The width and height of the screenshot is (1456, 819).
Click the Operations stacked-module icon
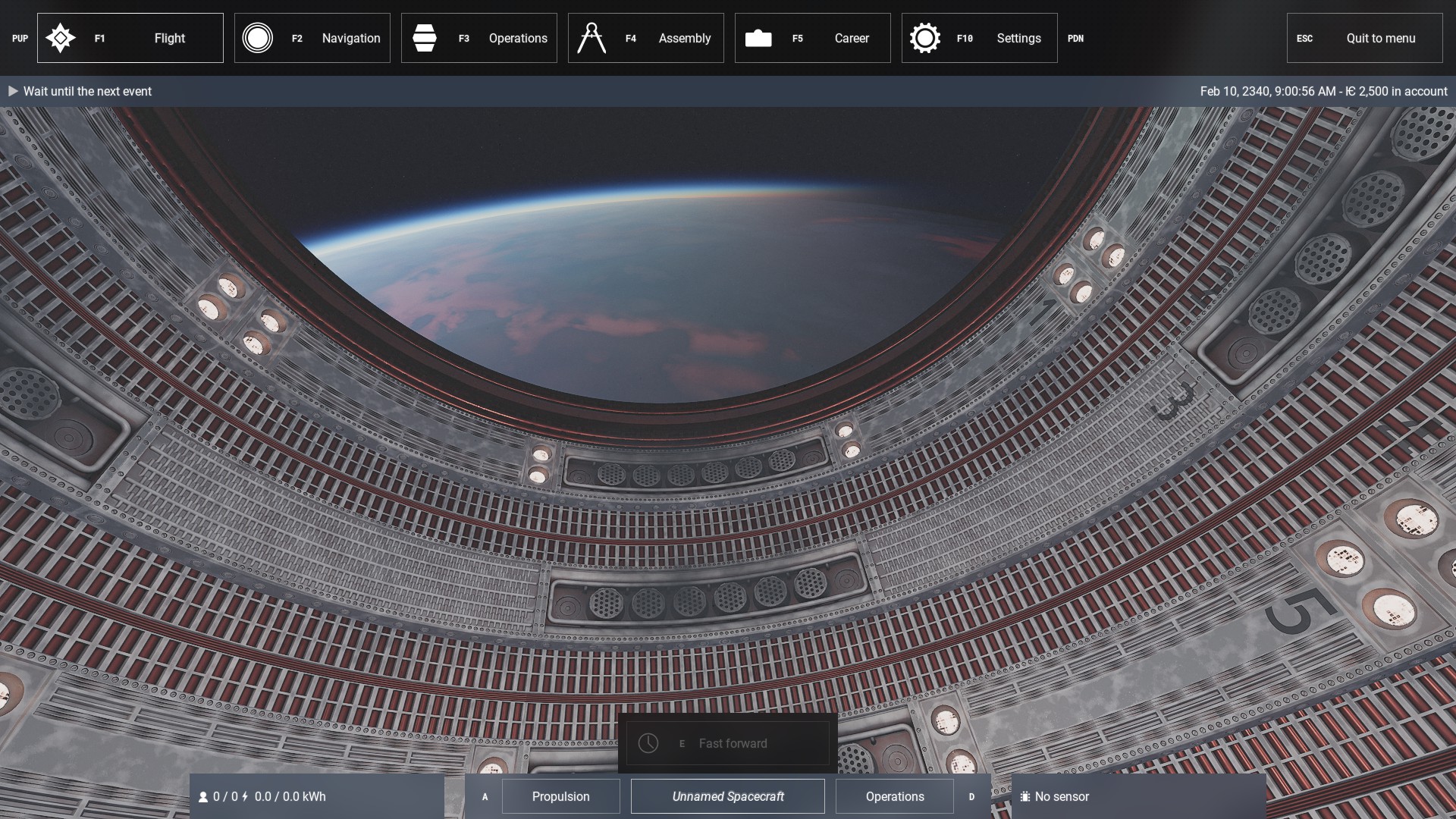tap(424, 38)
